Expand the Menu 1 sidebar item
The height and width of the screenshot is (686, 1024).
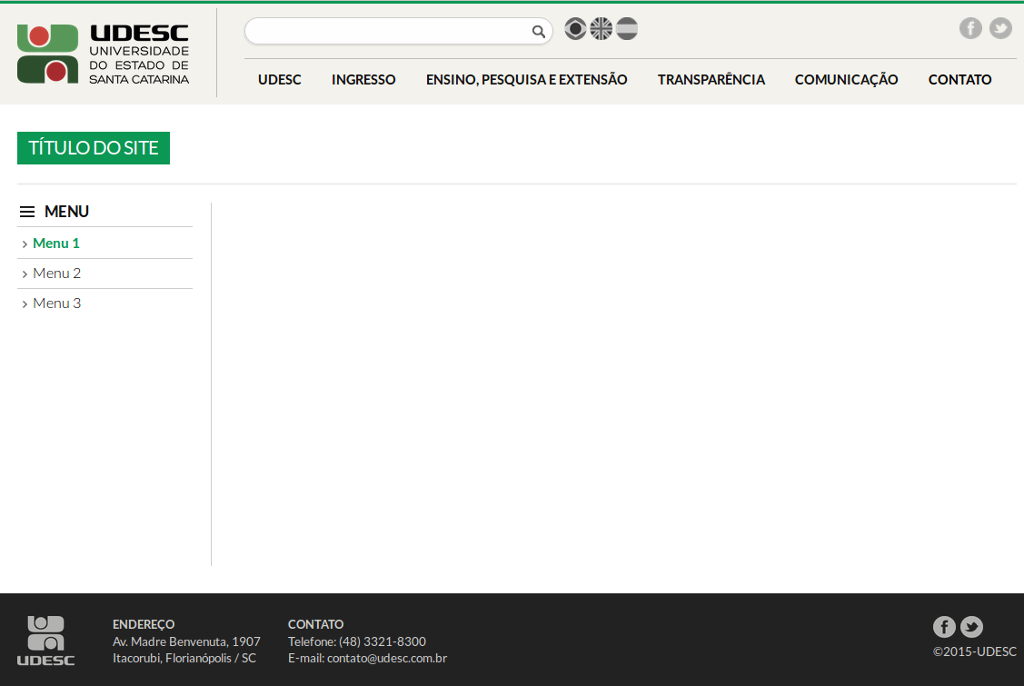(x=55, y=243)
